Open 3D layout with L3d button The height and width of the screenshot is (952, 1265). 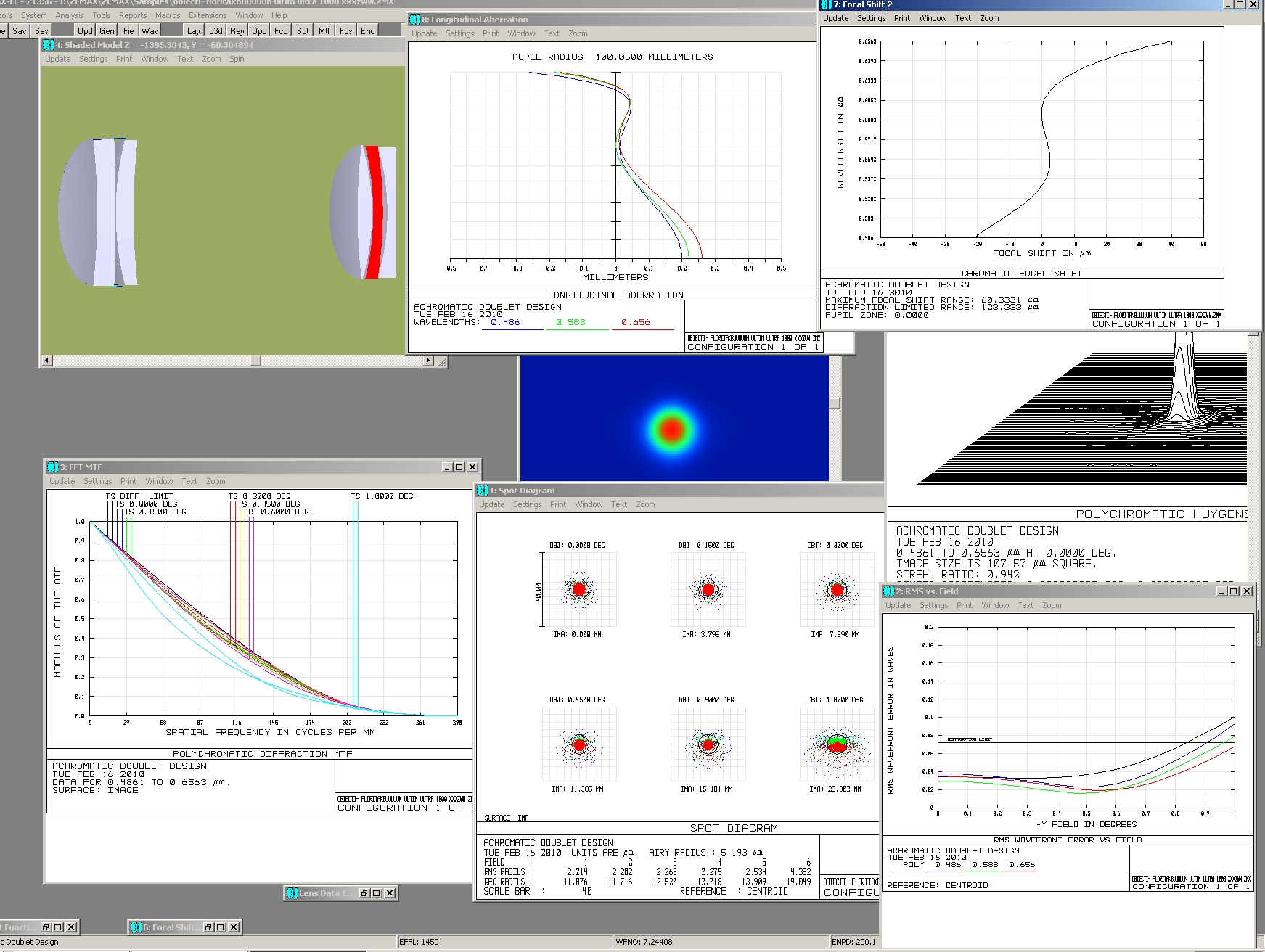coord(216,30)
